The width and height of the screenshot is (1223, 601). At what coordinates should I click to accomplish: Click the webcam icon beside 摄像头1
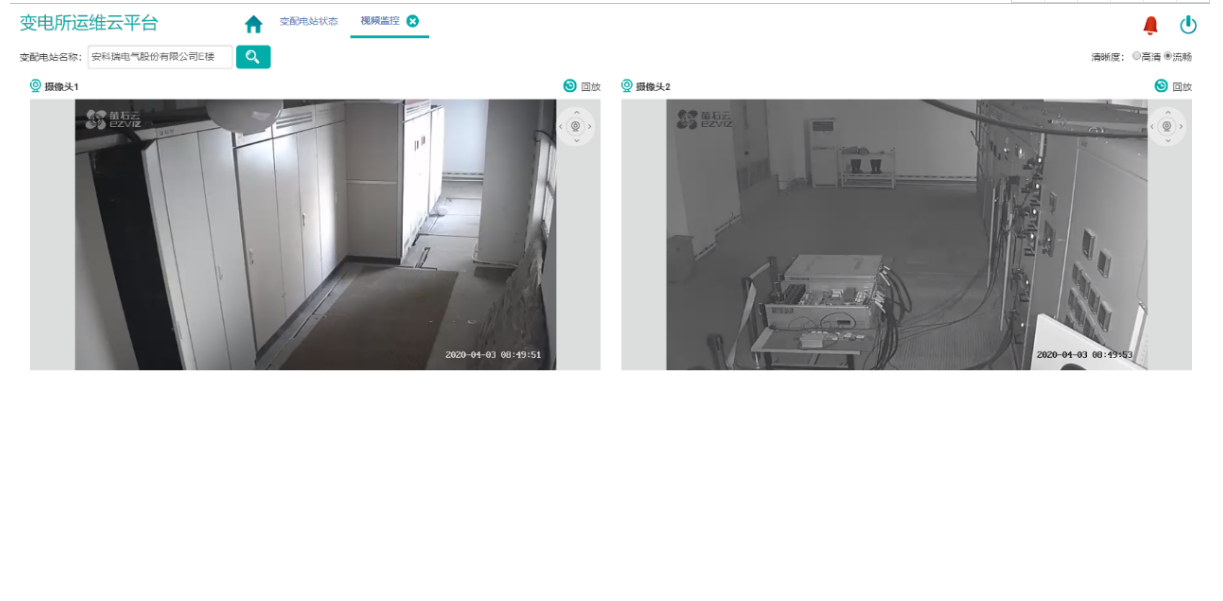pos(36,86)
